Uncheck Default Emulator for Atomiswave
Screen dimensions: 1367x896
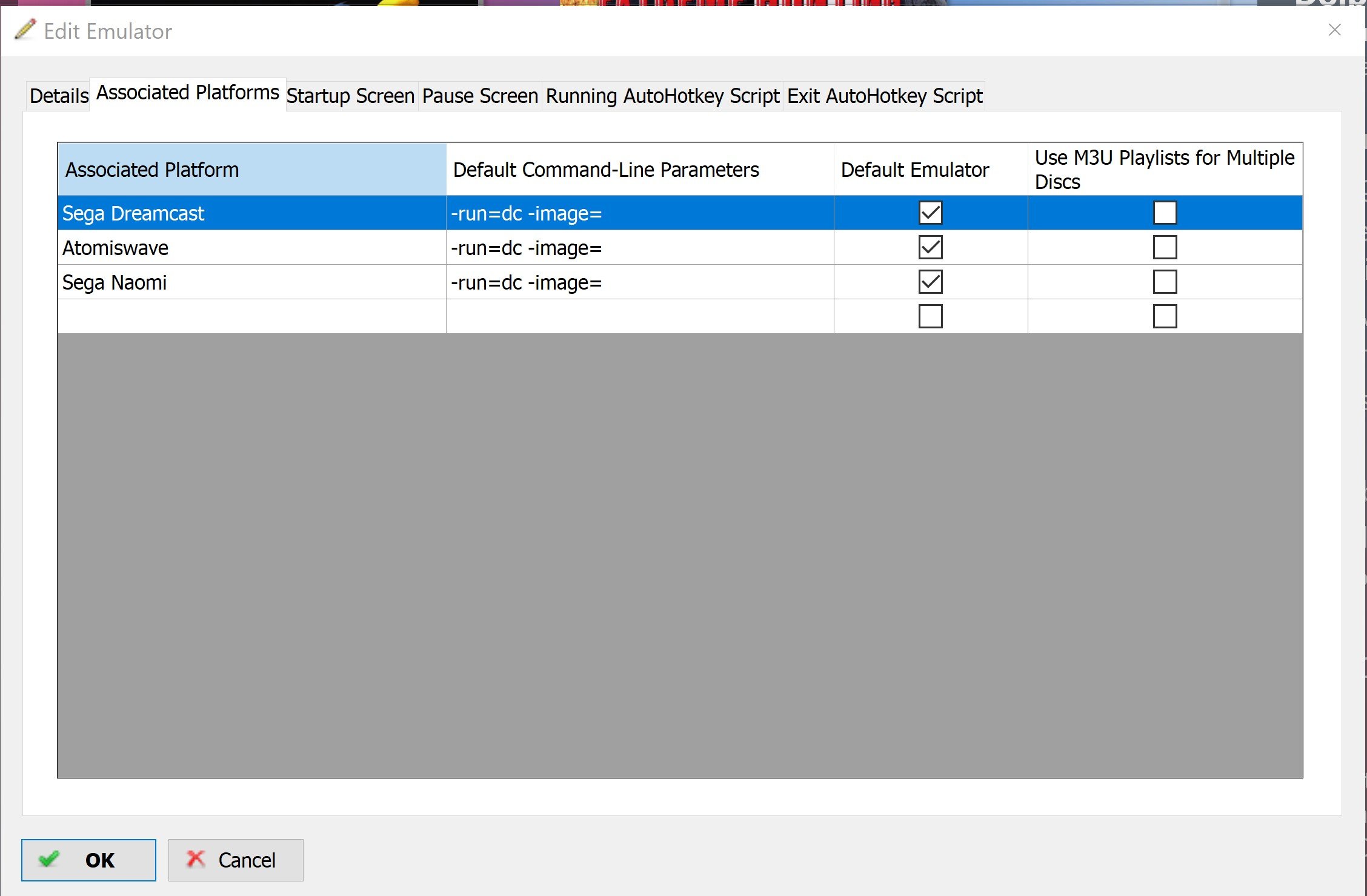[930, 247]
